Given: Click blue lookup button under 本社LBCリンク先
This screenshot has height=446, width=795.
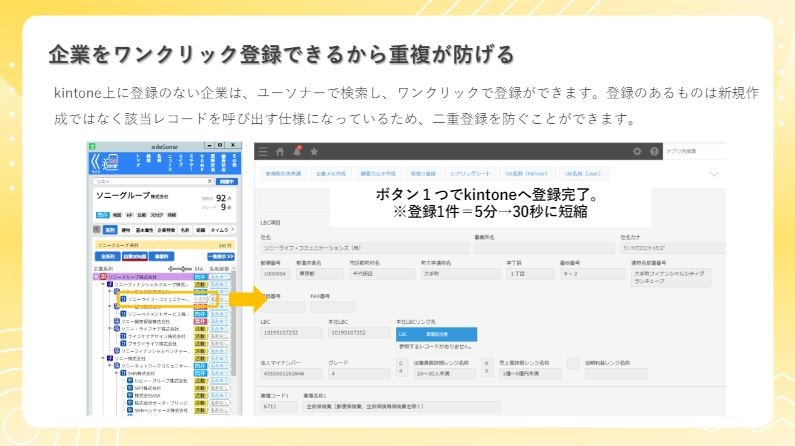Looking at the screenshot, I should 437,334.
